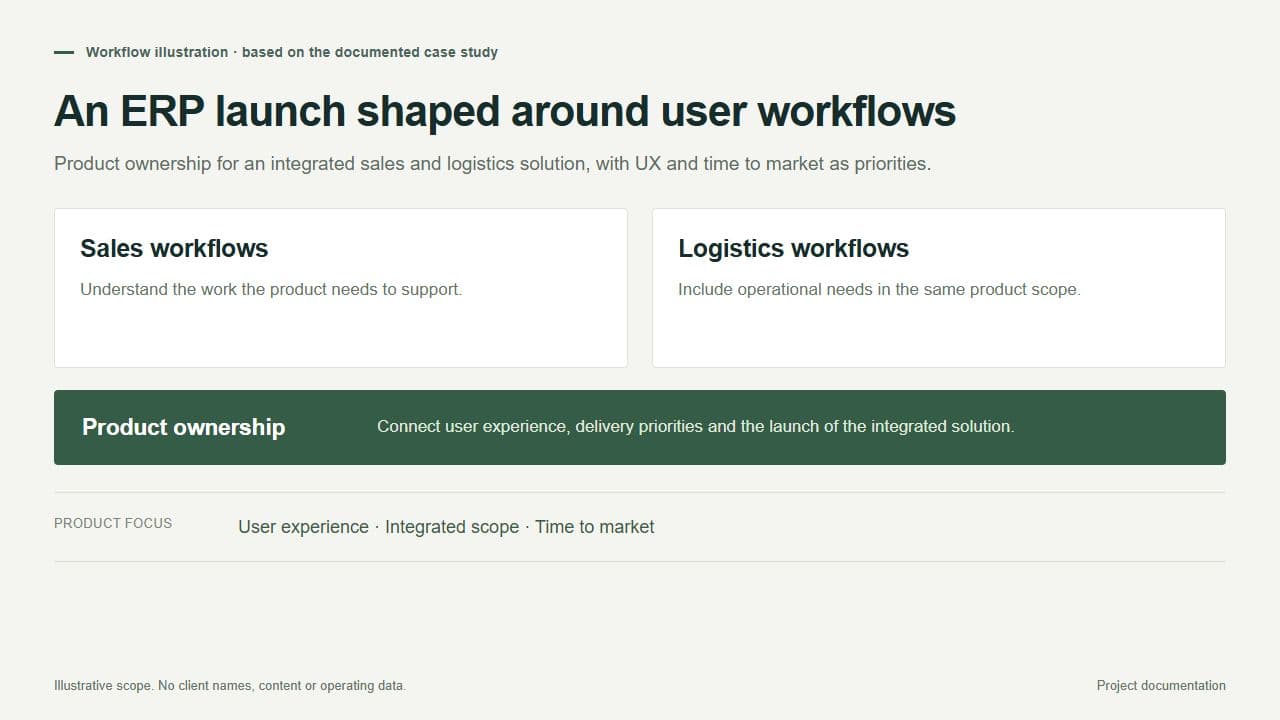Image resolution: width=1280 pixels, height=720 pixels.
Task: Click the subtitle starting "Product ownership for an integrated"
Action: point(492,163)
